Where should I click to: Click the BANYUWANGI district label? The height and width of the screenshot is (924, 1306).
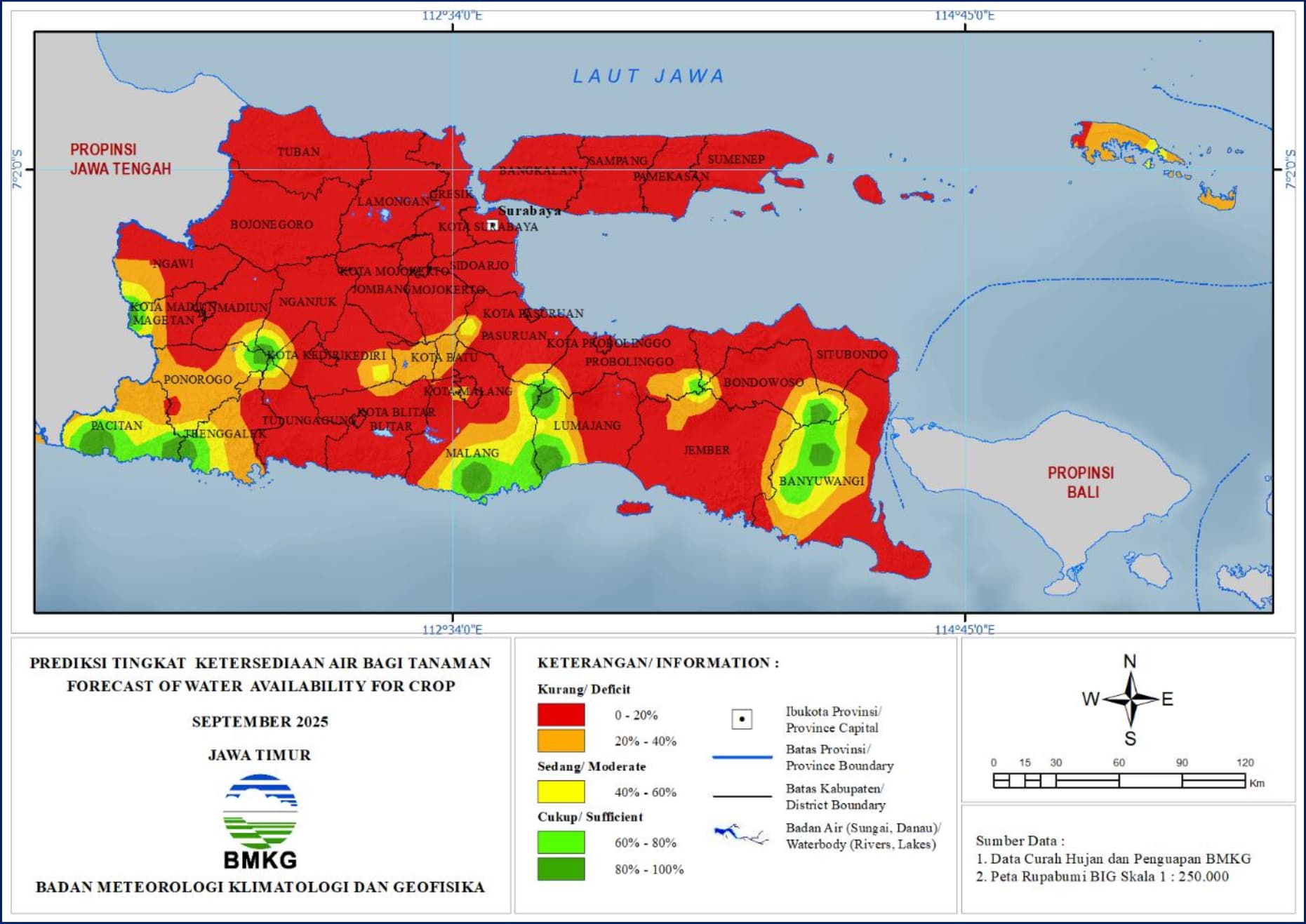pos(821,481)
